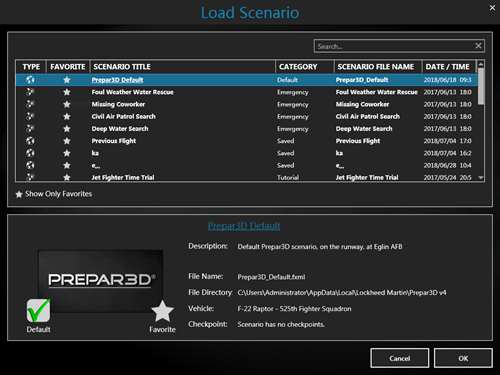Select the Deep Water Search scenario row
Viewport: 500px width, 375px height.
[x=247, y=129]
